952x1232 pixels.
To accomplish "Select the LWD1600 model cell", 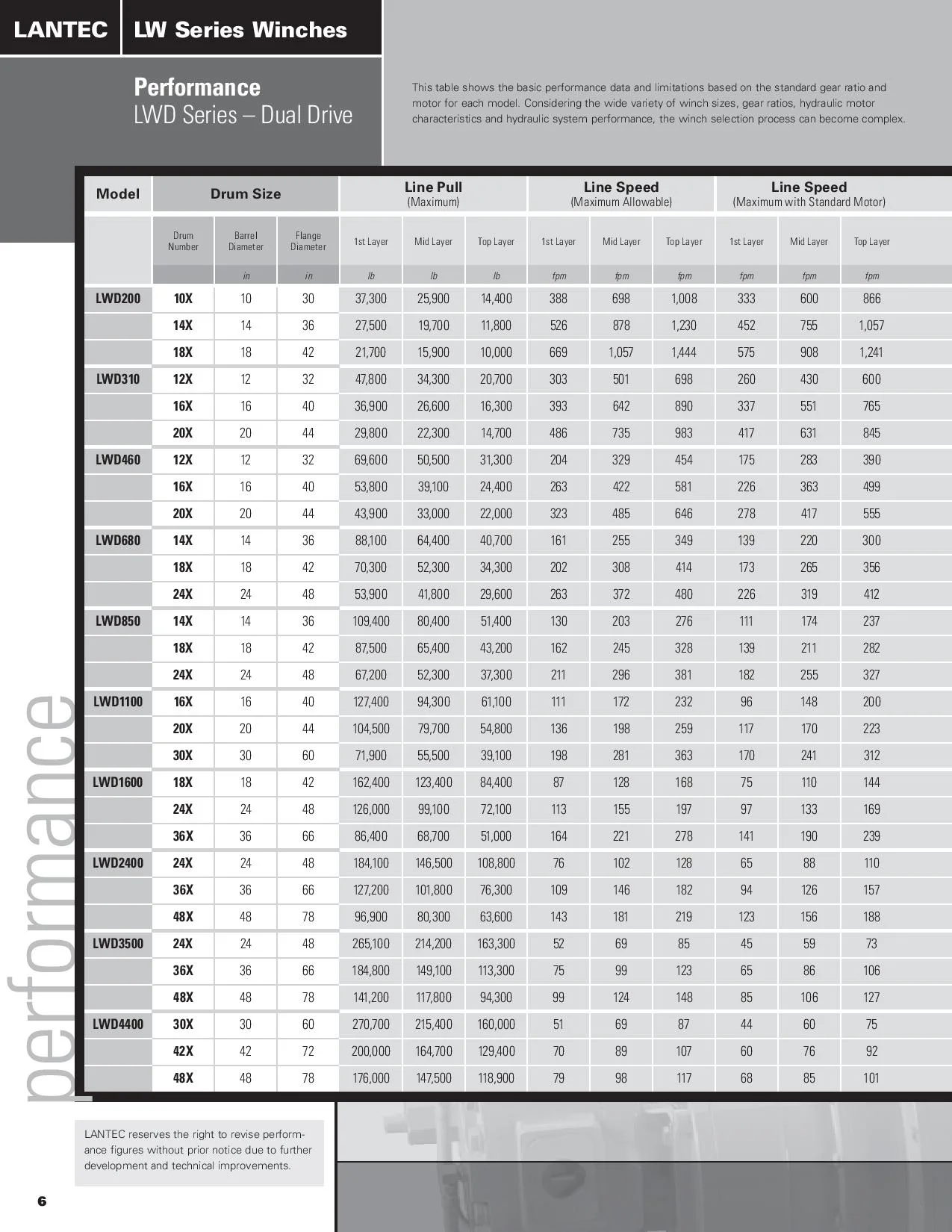I will pos(118,783).
